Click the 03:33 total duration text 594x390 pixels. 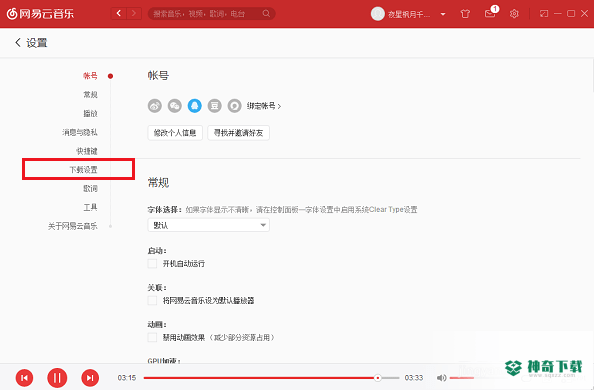click(414, 378)
